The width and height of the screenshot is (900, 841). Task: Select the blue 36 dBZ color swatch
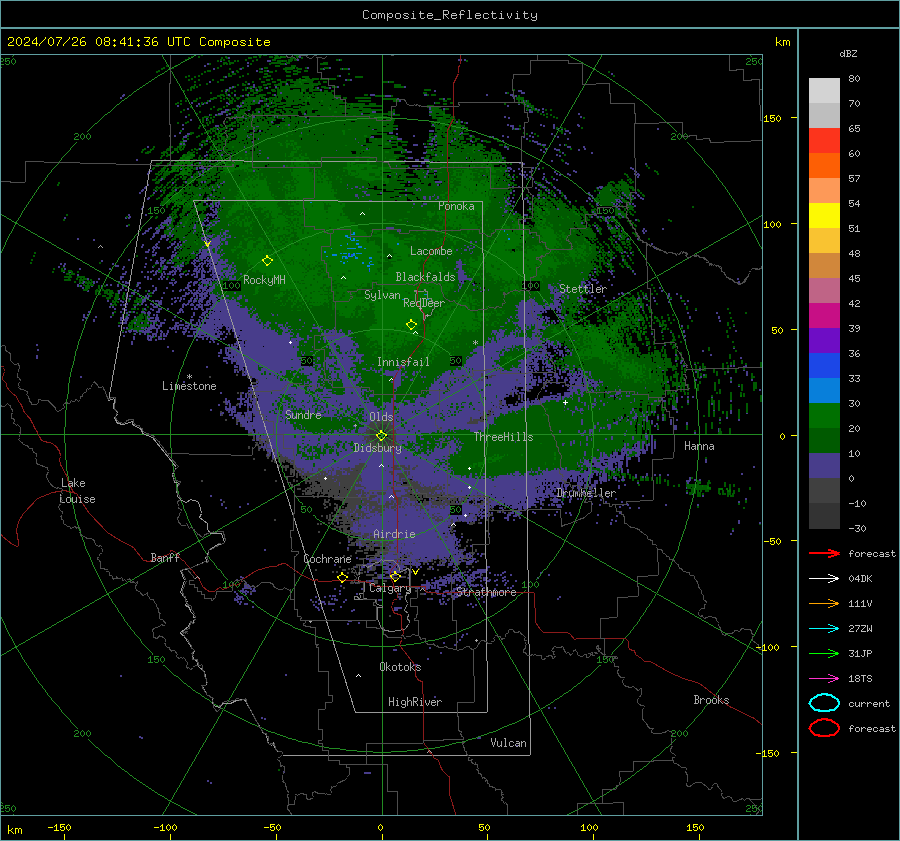point(824,366)
